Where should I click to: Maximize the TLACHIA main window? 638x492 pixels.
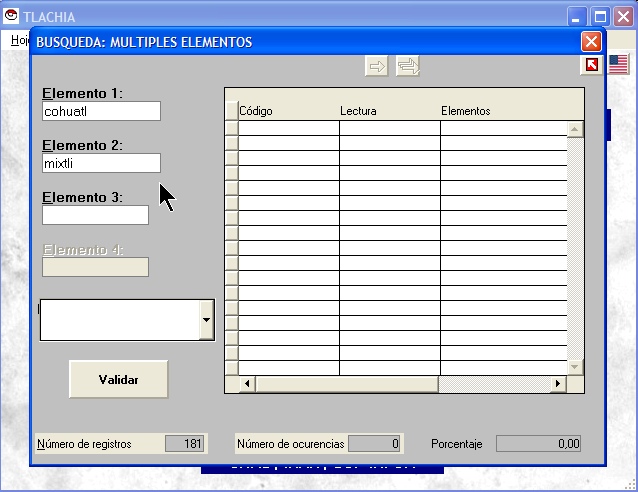click(x=600, y=16)
